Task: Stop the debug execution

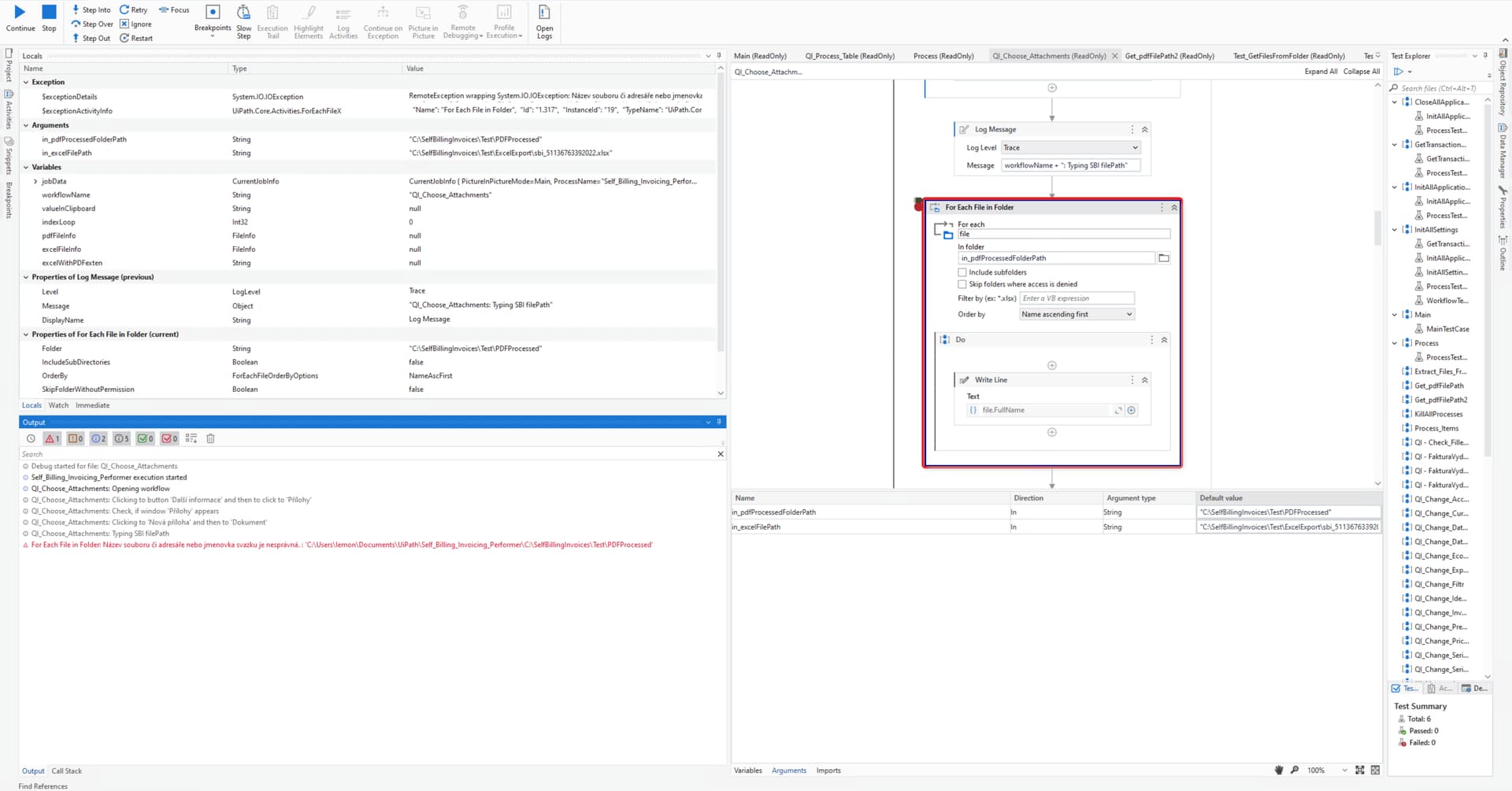Action: [x=49, y=18]
